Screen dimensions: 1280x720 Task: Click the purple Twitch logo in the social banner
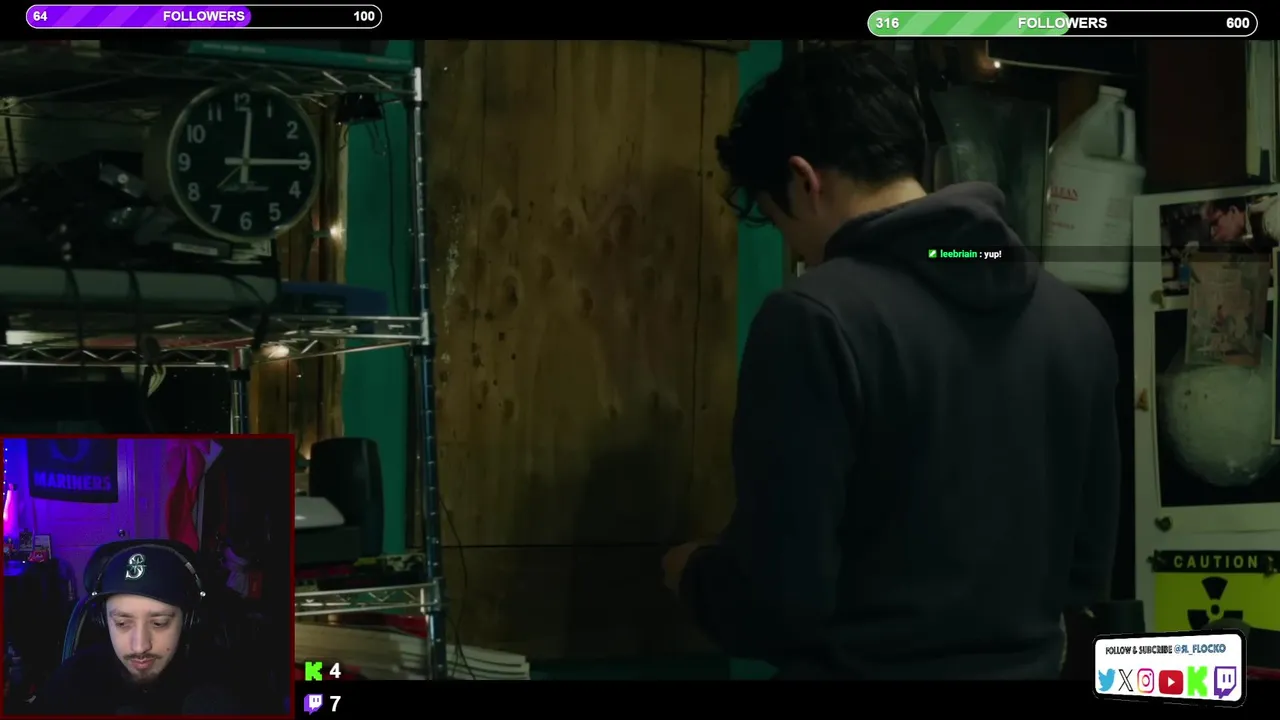pos(1225,682)
